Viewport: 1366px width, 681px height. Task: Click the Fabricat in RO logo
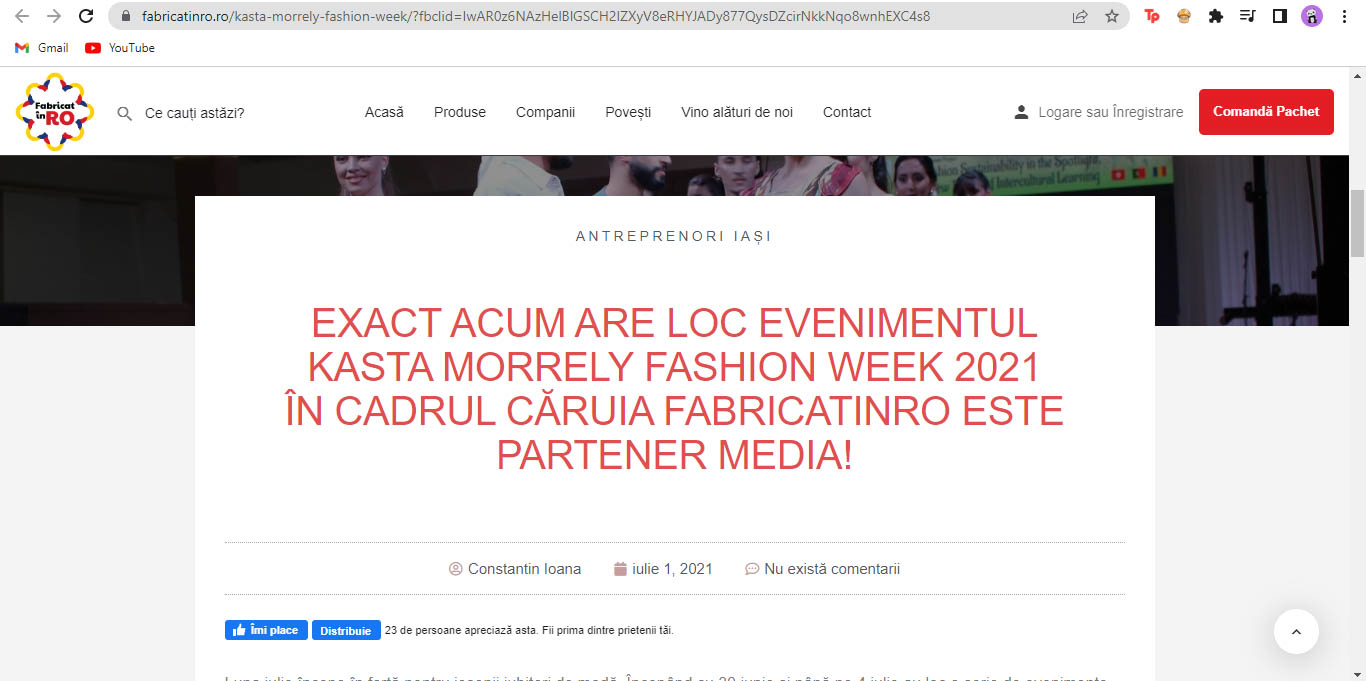coord(55,112)
